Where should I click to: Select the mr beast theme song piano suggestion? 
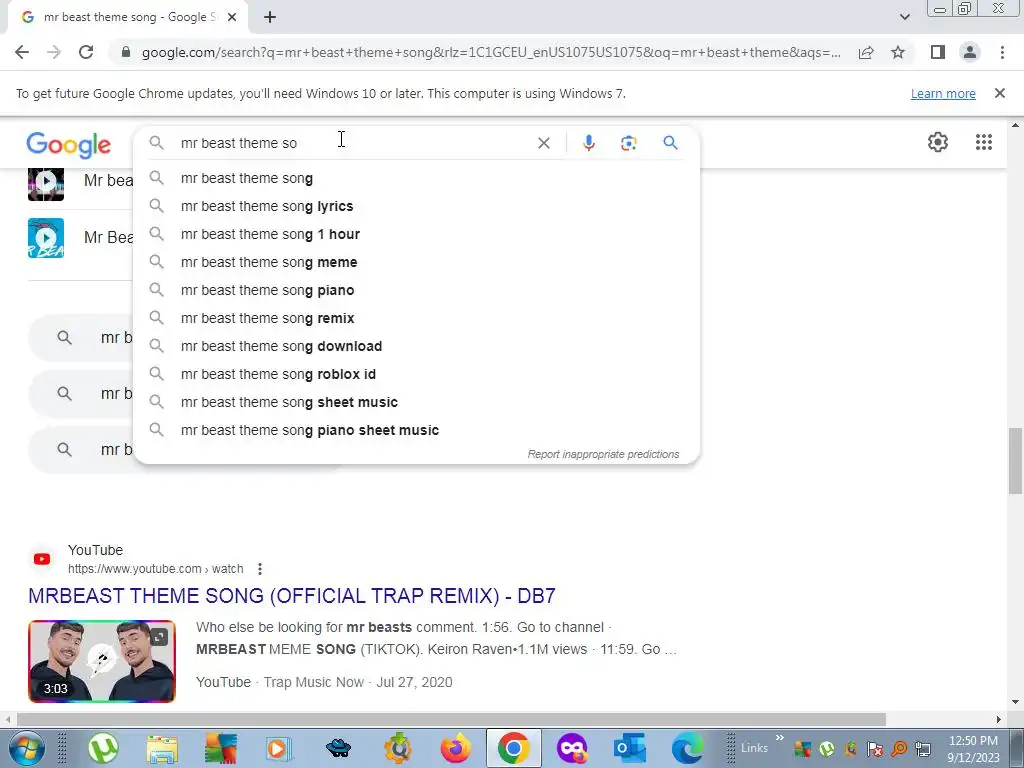pyautogui.click(x=416, y=291)
